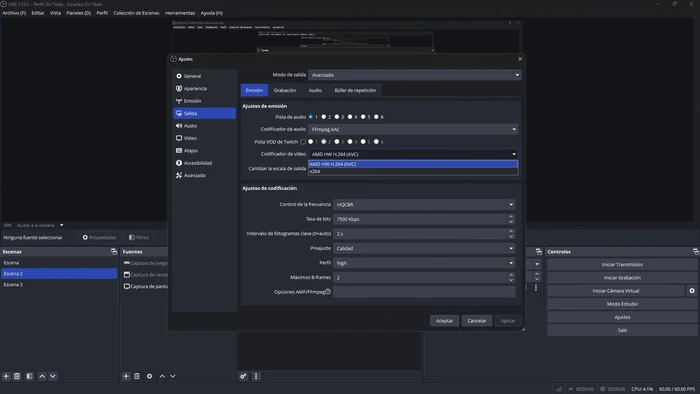Select Captura de pantalla source row
The width and height of the screenshot is (700, 394).
click(146, 286)
